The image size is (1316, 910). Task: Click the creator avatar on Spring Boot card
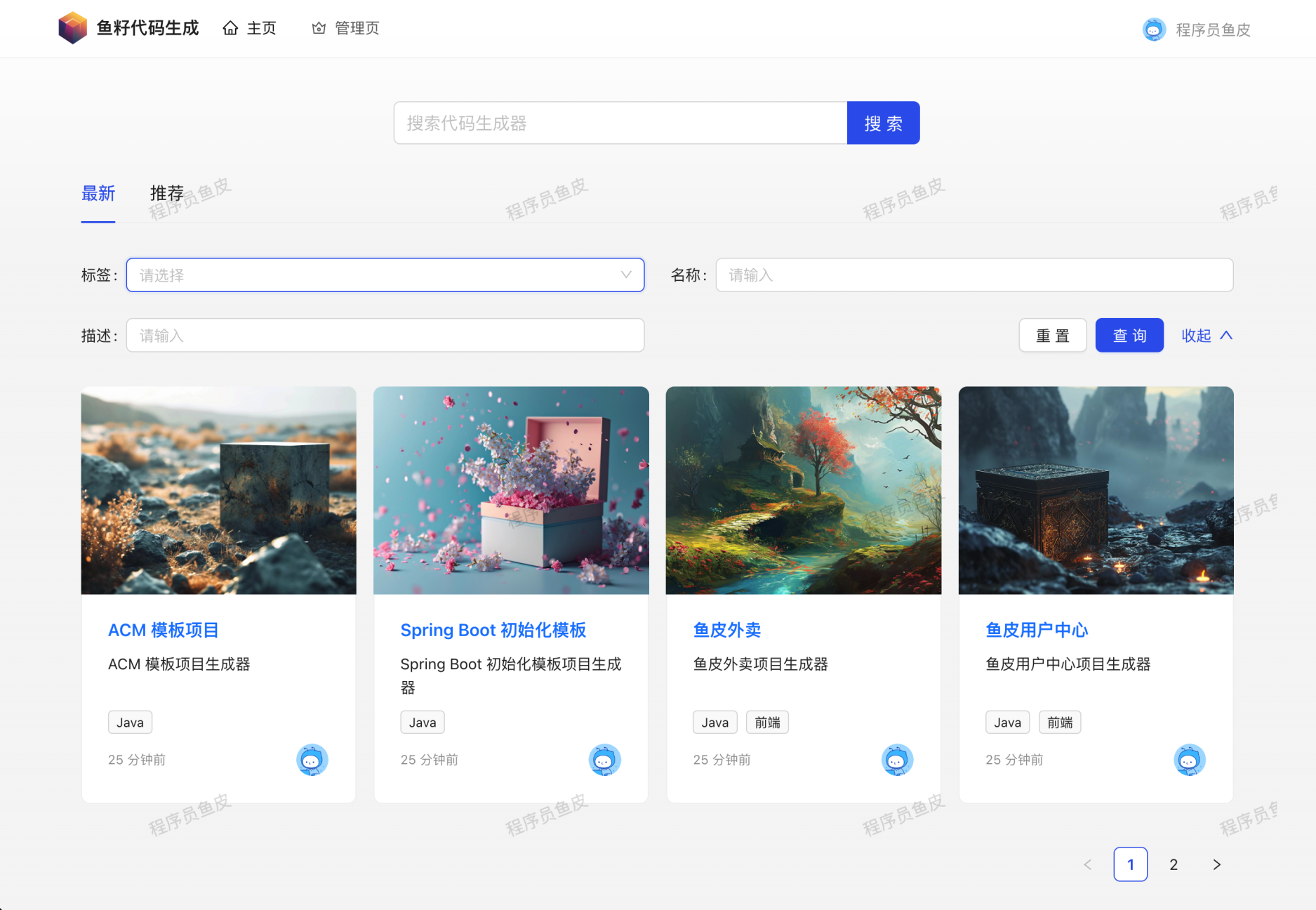tap(605, 760)
